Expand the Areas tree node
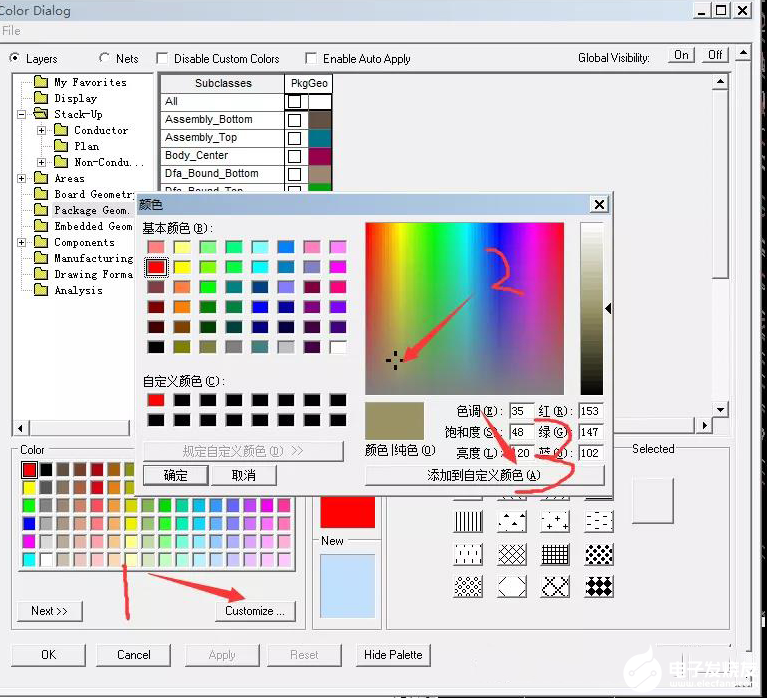 [22, 178]
